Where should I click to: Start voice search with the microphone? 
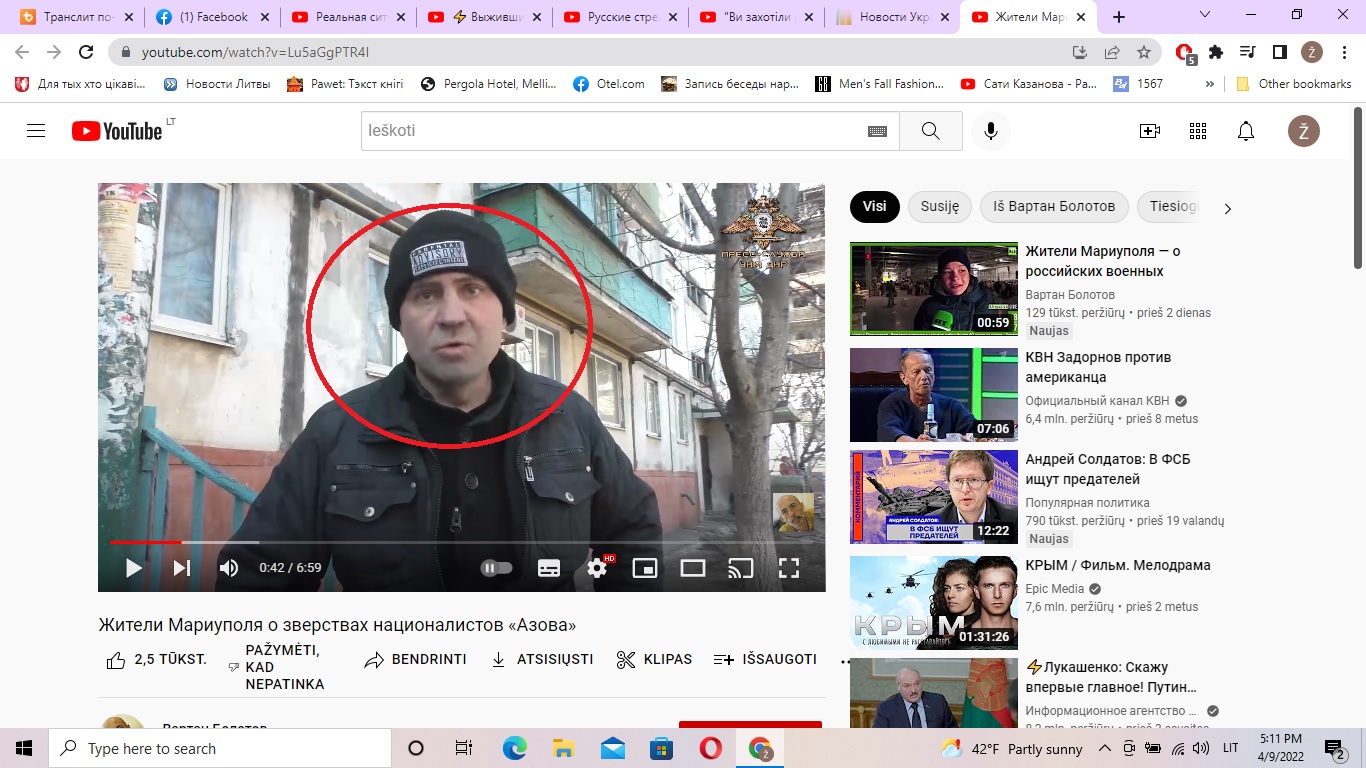(991, 131)
